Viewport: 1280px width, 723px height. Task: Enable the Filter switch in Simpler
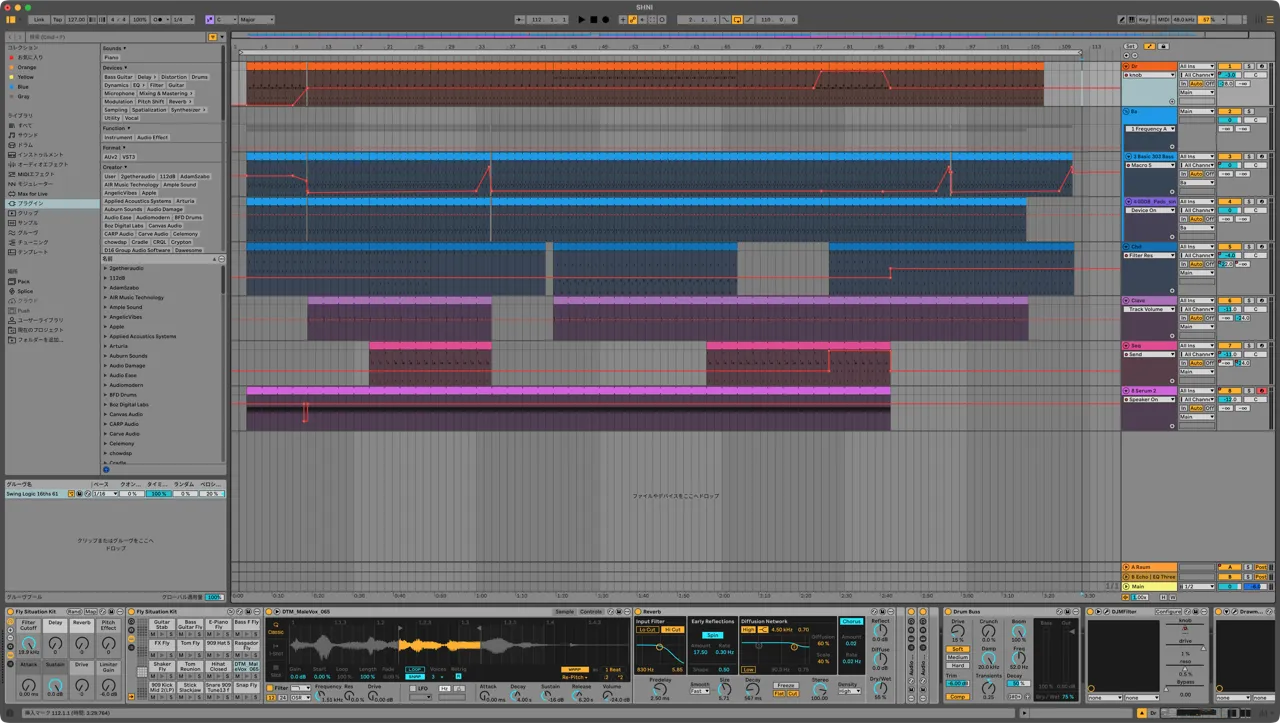(270, 688)
